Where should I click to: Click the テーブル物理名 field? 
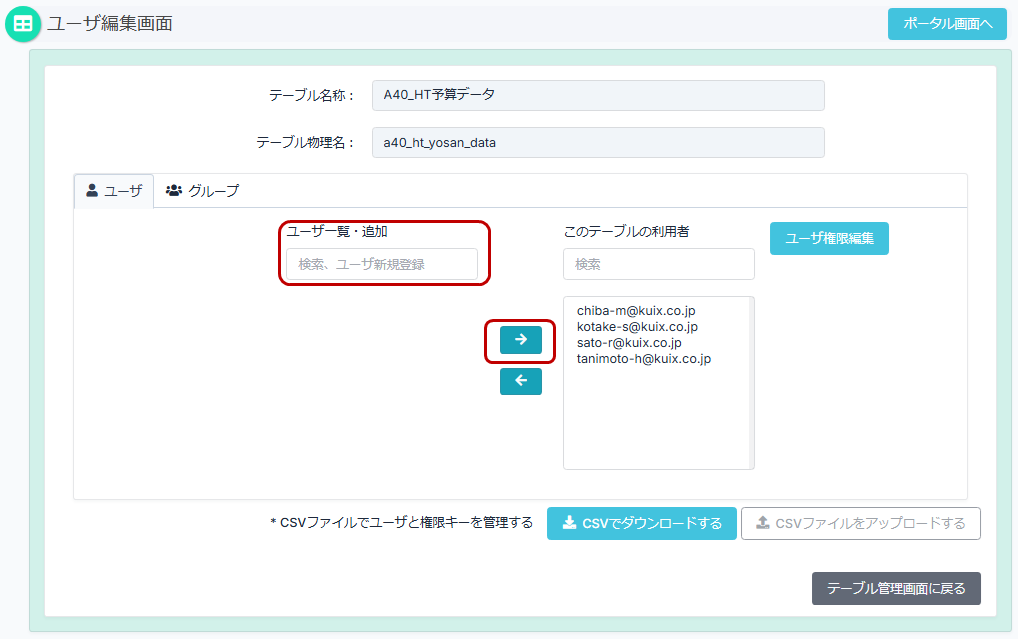tap(597, 142)
